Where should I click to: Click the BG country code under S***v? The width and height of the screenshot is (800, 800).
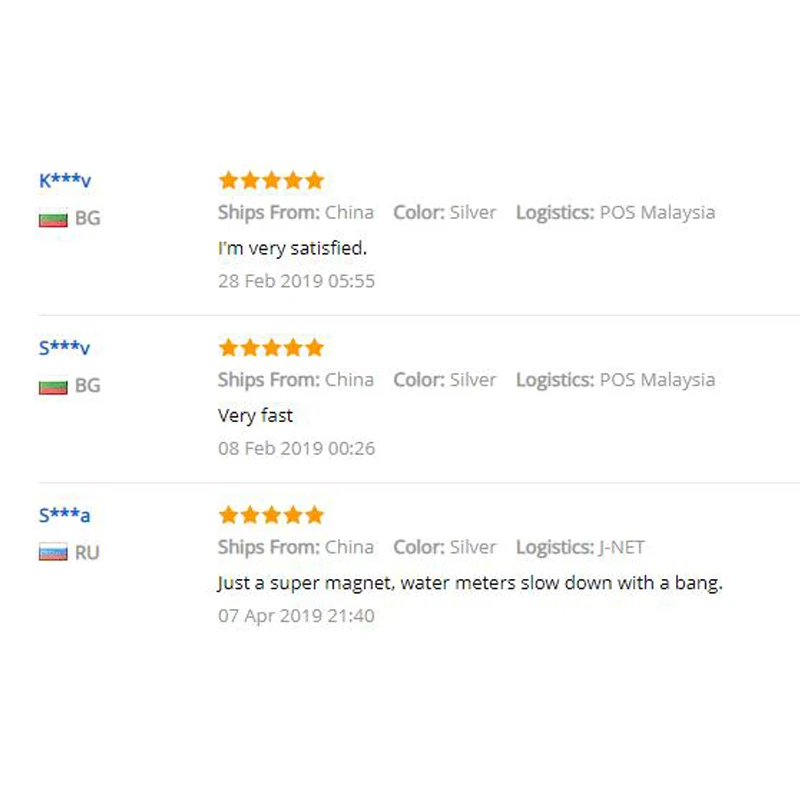88,386
